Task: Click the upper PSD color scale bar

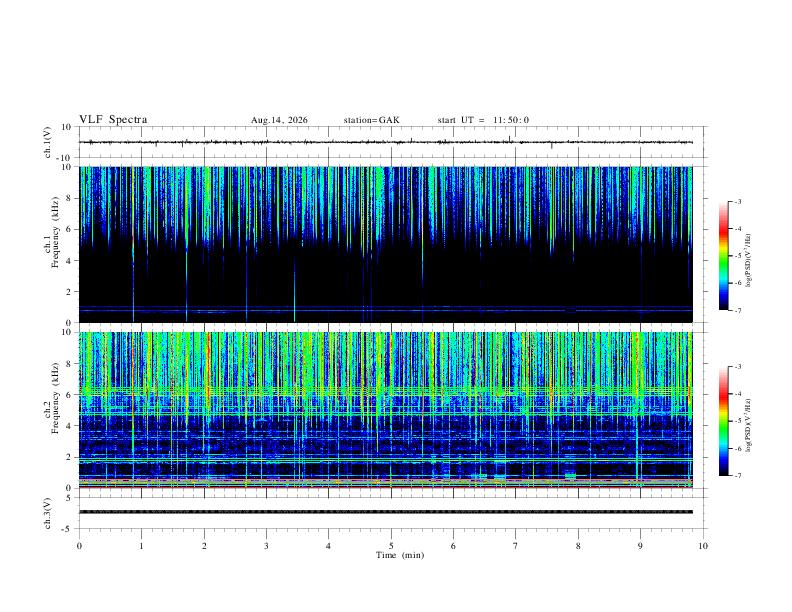Action: [724, 256]
